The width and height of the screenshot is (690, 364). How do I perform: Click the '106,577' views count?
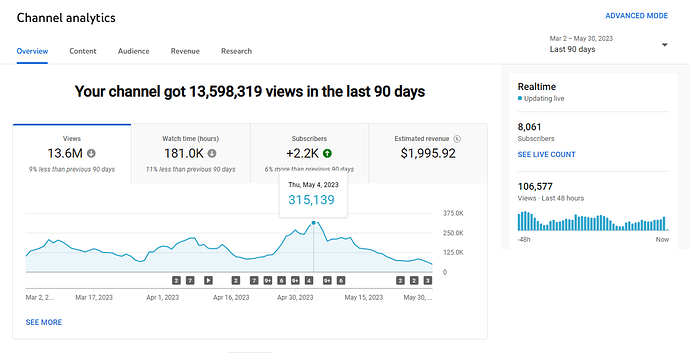point(535,187)
